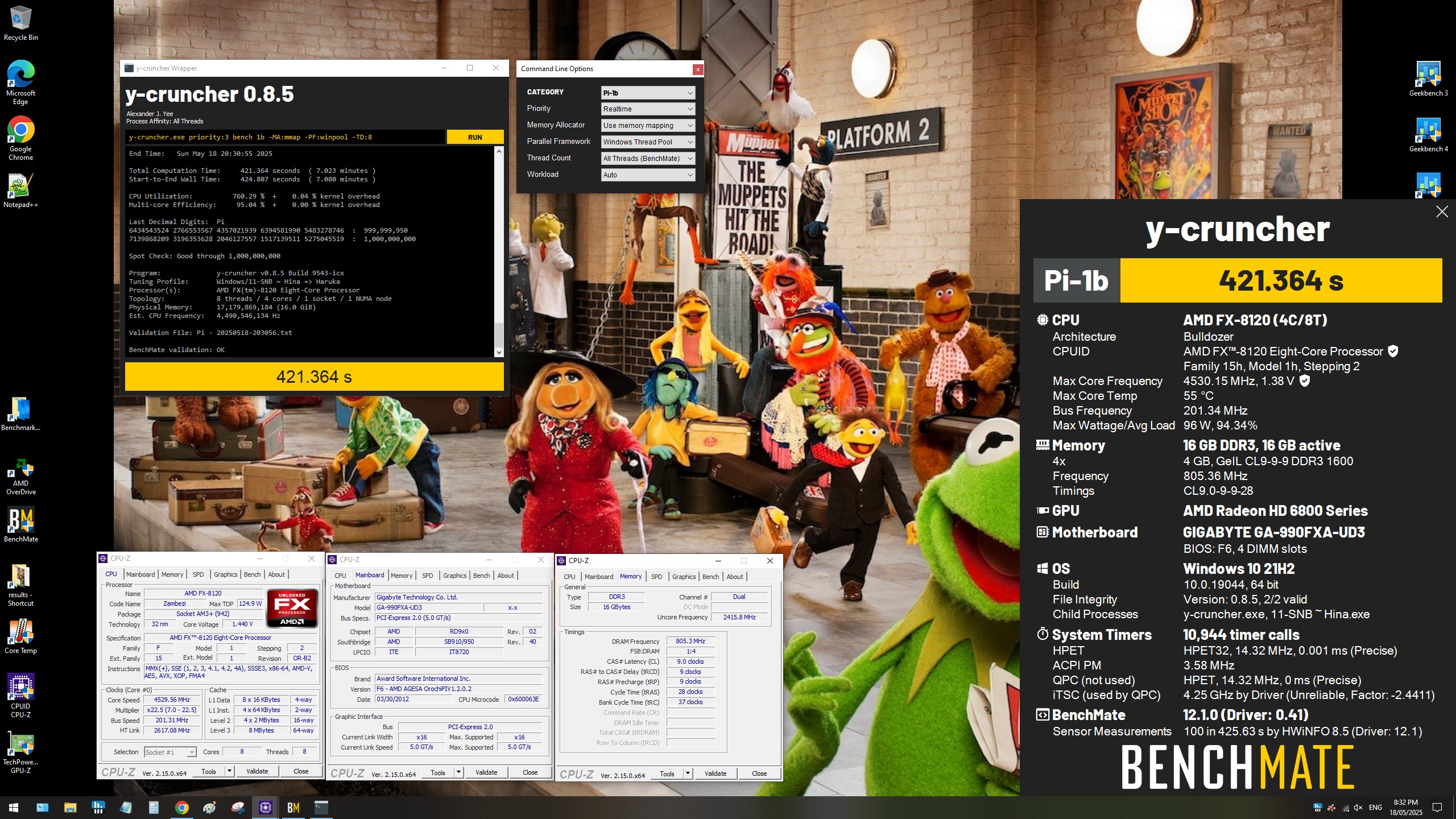Click the HWiNFO system tray icon

[1318, 808]
